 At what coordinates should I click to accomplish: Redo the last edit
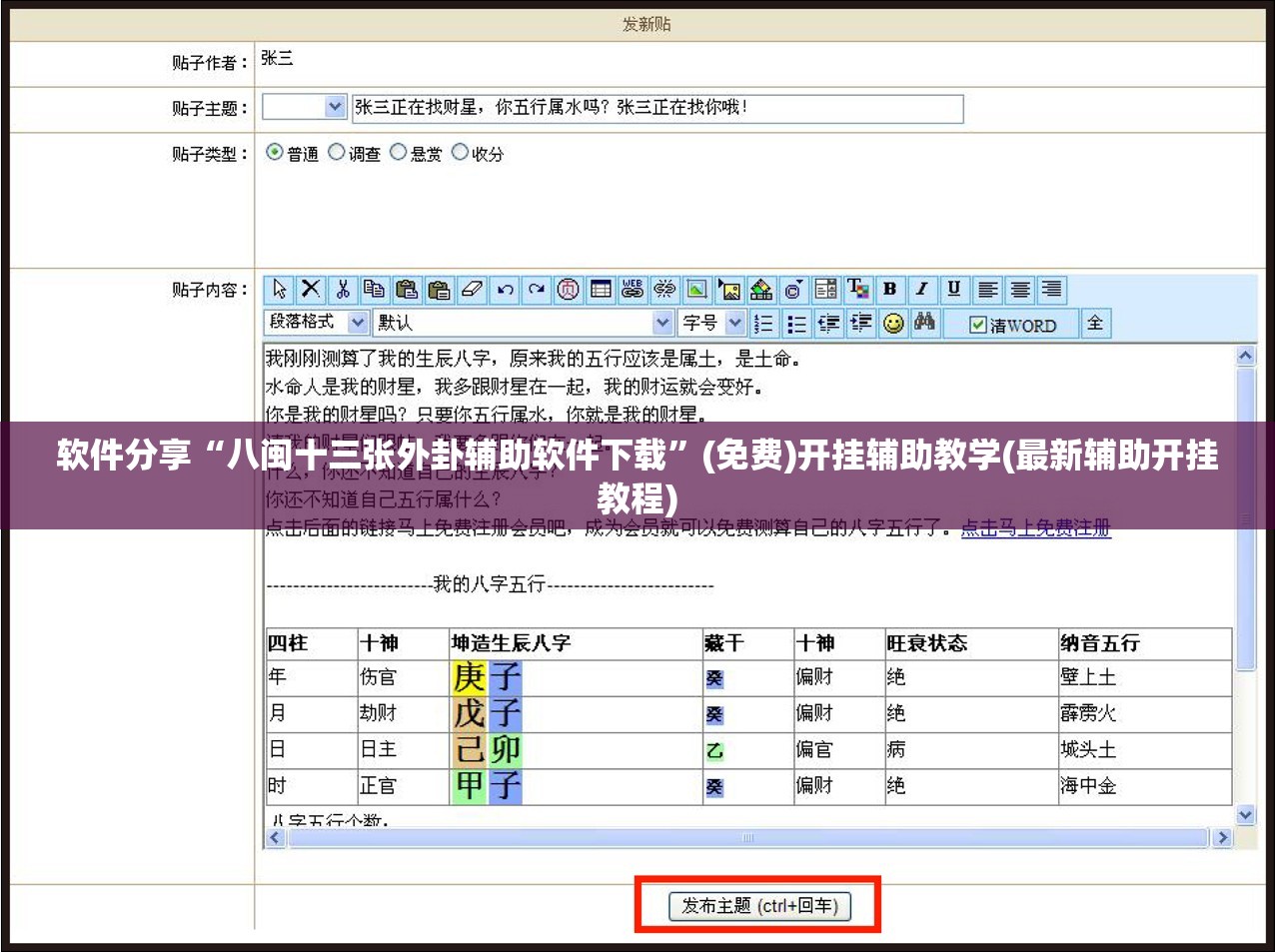(537, 290)
